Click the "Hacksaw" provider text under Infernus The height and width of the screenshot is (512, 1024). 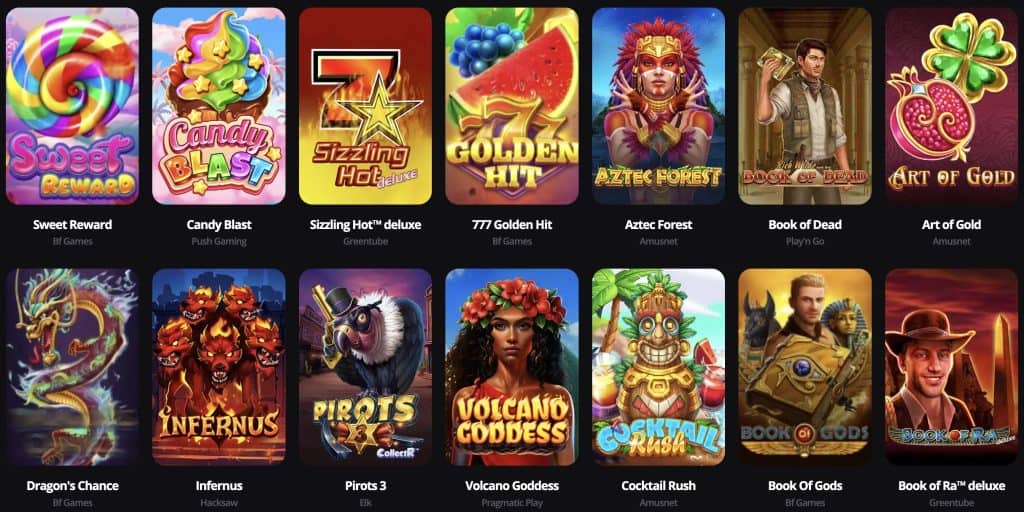tap(219, 503)
